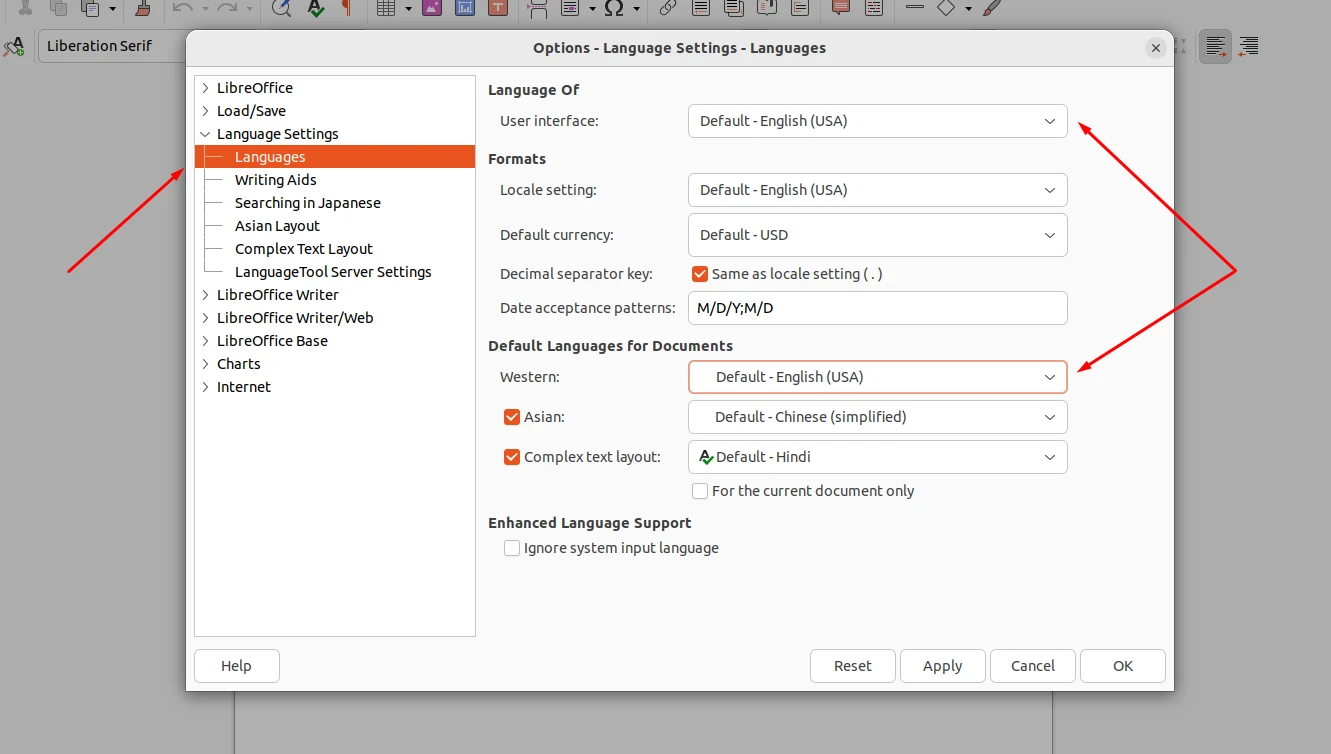Open Find and Replace magnifier icon
Viewport: 1331px width, 754px height.
[x=281, y=8]
